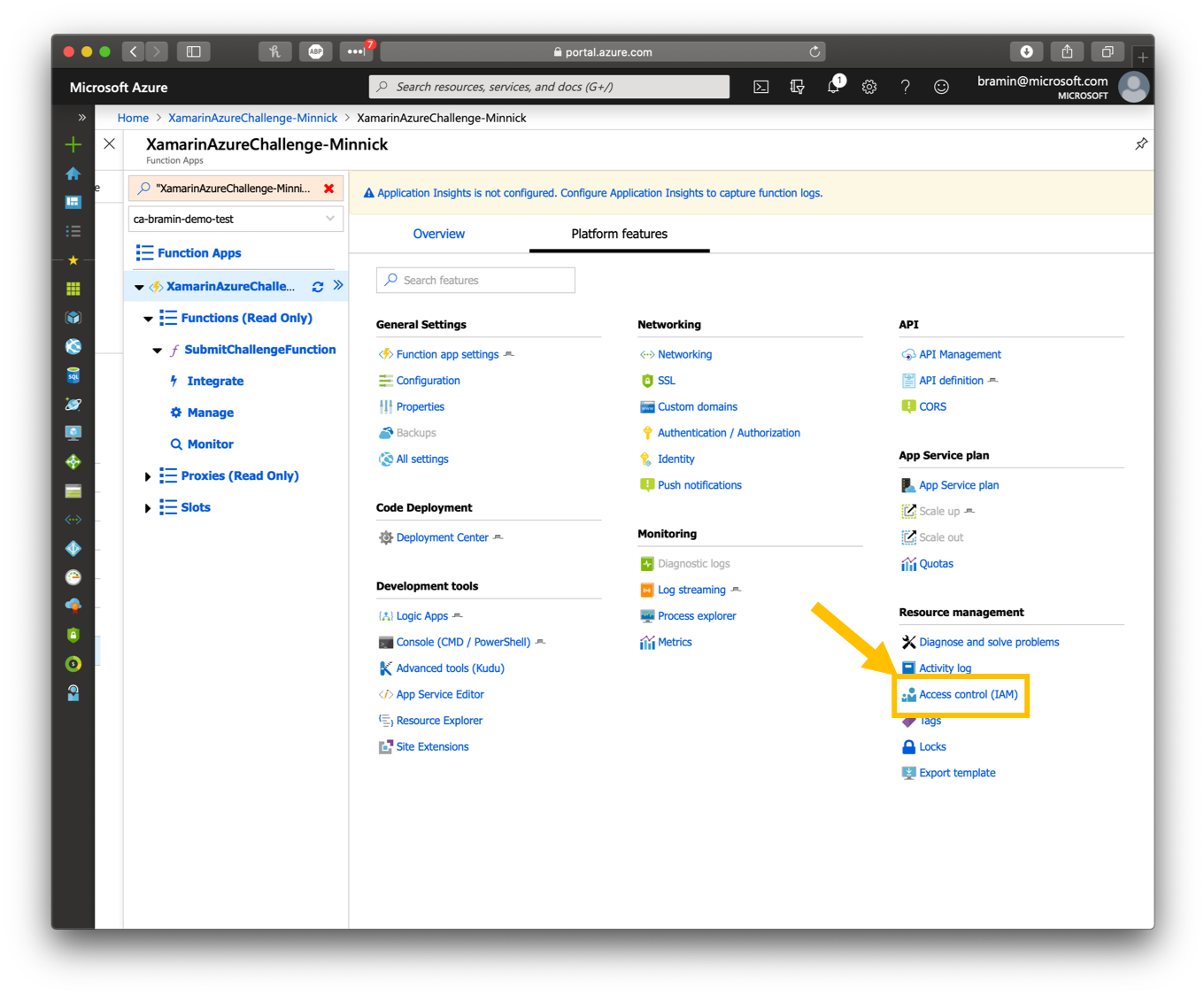Expand the Azure left sidebar menu

tap(82, 117)
